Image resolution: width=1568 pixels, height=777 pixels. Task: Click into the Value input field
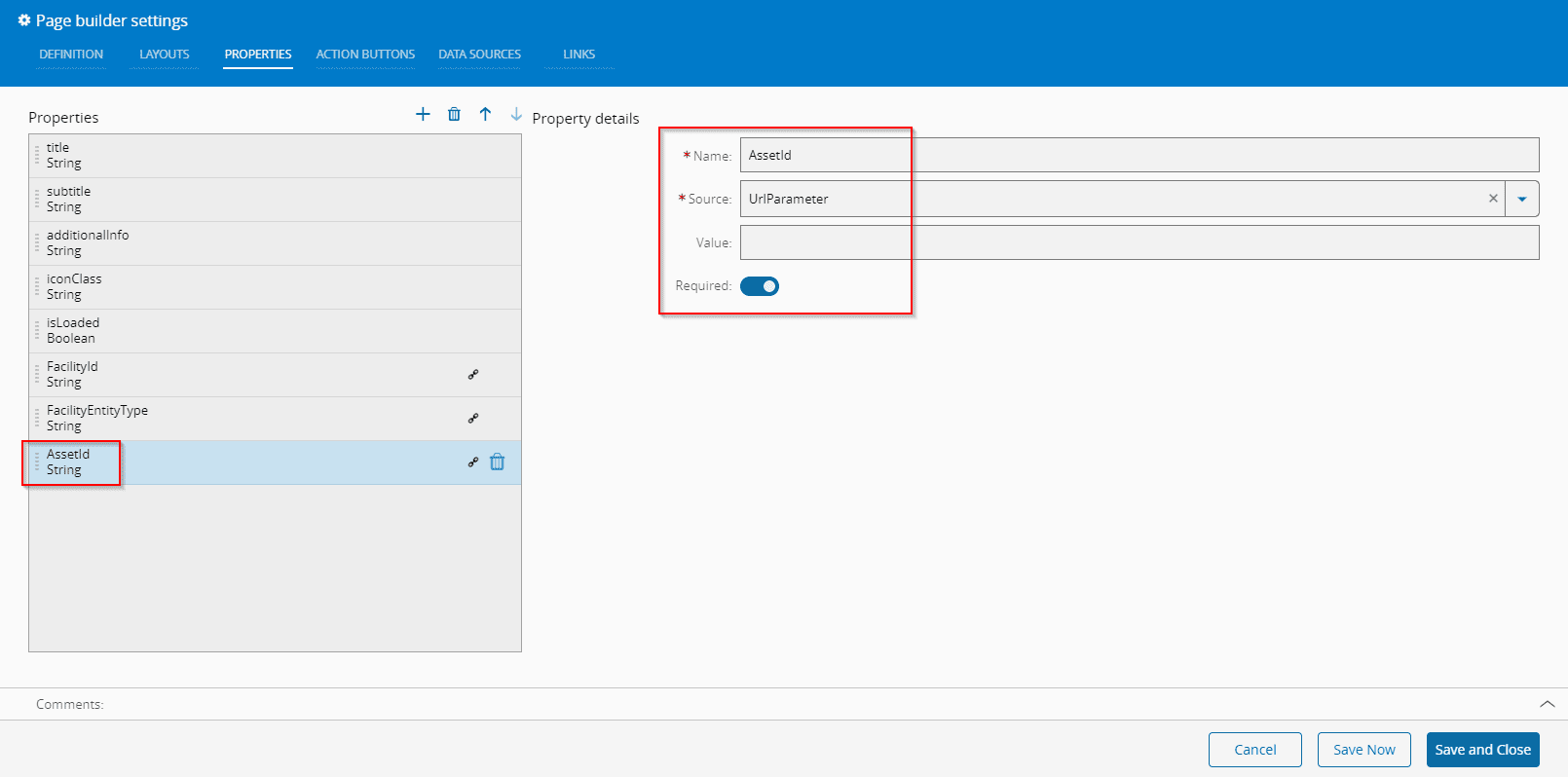(x=1139, y=242)
